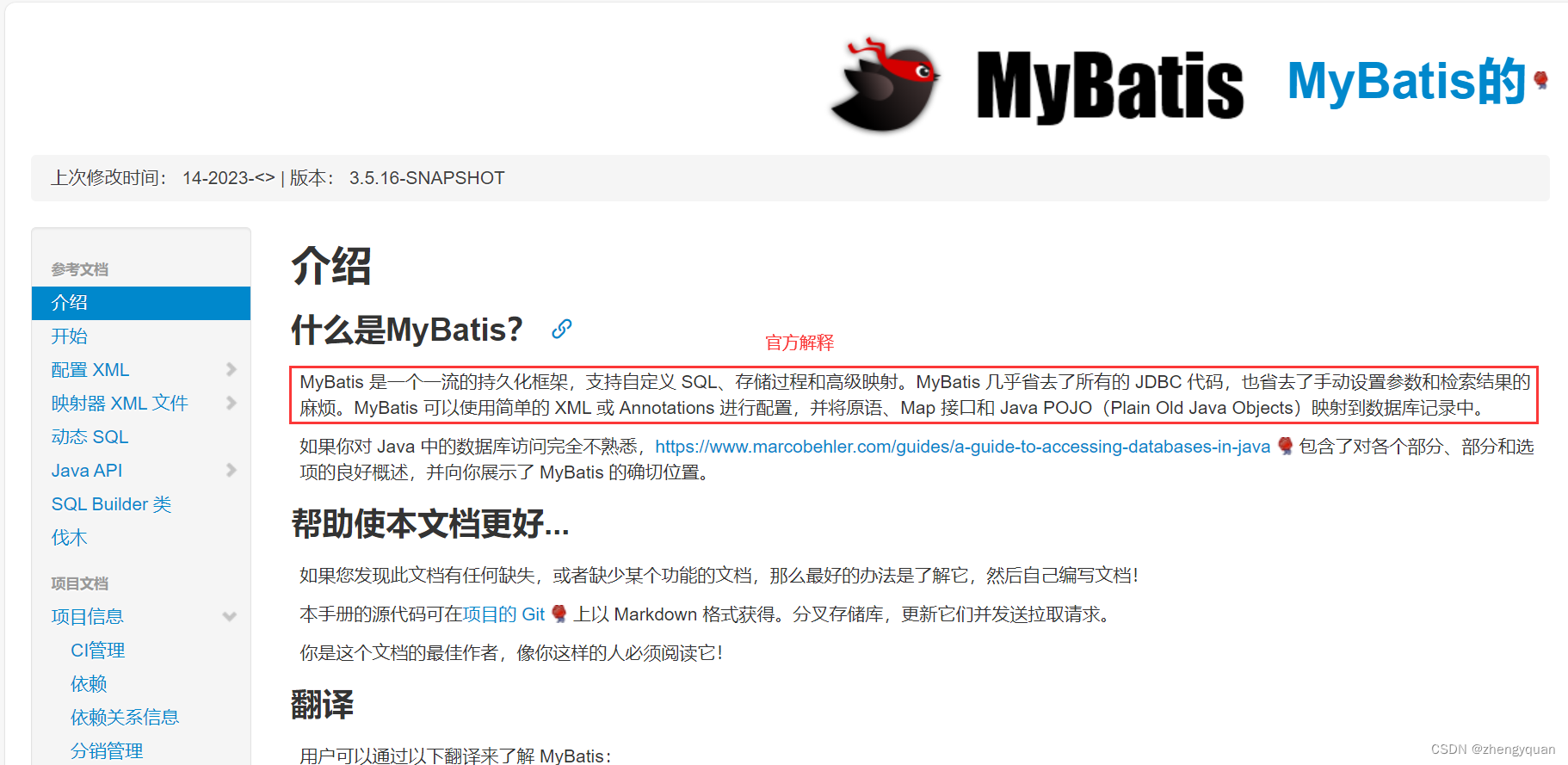The image size is (1568, 765).
Task: Click the 介绍 page heading
Action: point(331,265)
